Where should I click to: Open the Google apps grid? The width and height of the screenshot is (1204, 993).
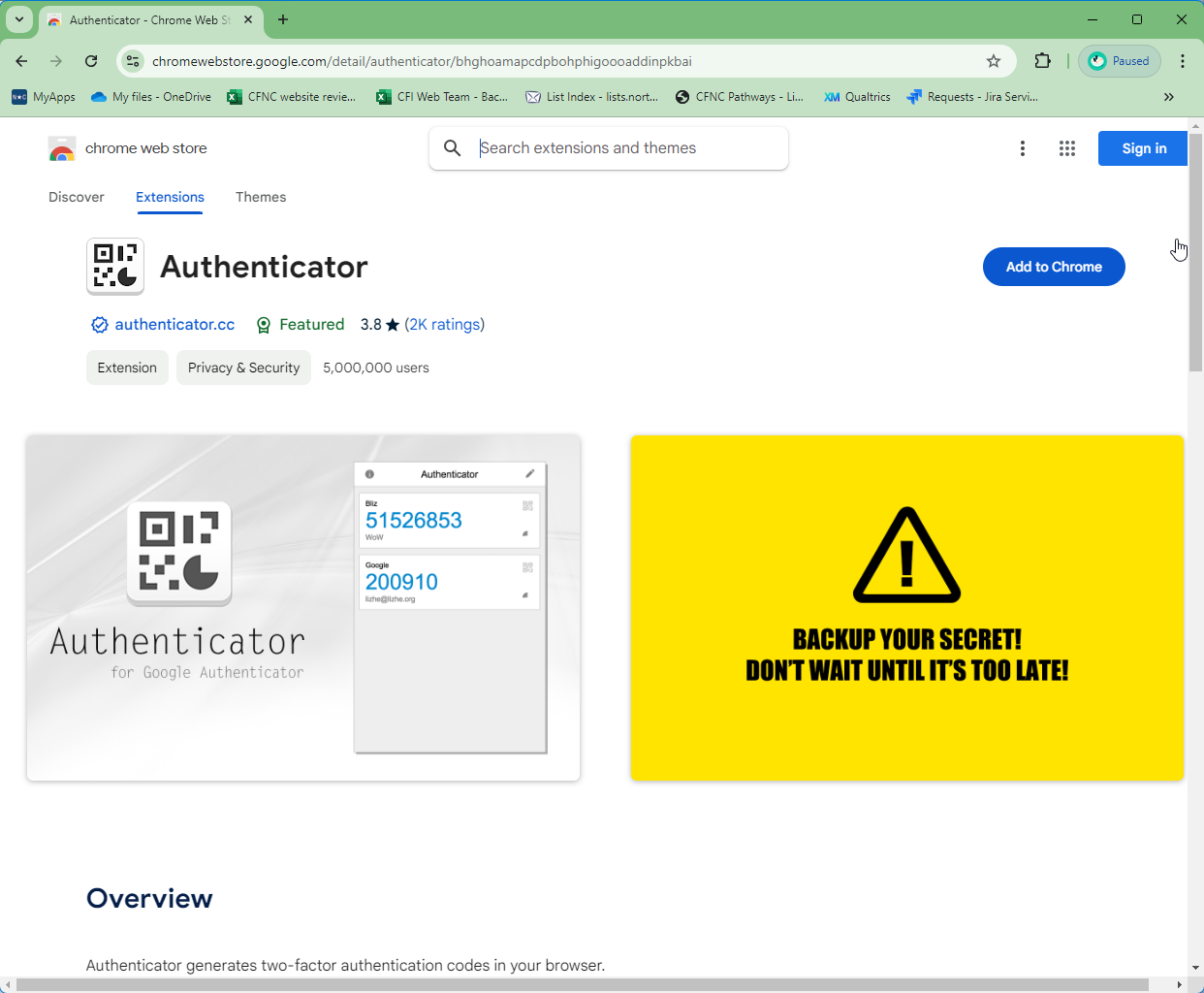click(1067, 148)
